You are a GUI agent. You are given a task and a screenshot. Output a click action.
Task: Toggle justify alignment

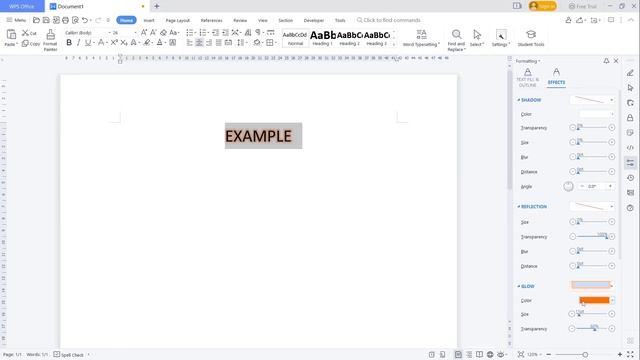coord(219,42)
